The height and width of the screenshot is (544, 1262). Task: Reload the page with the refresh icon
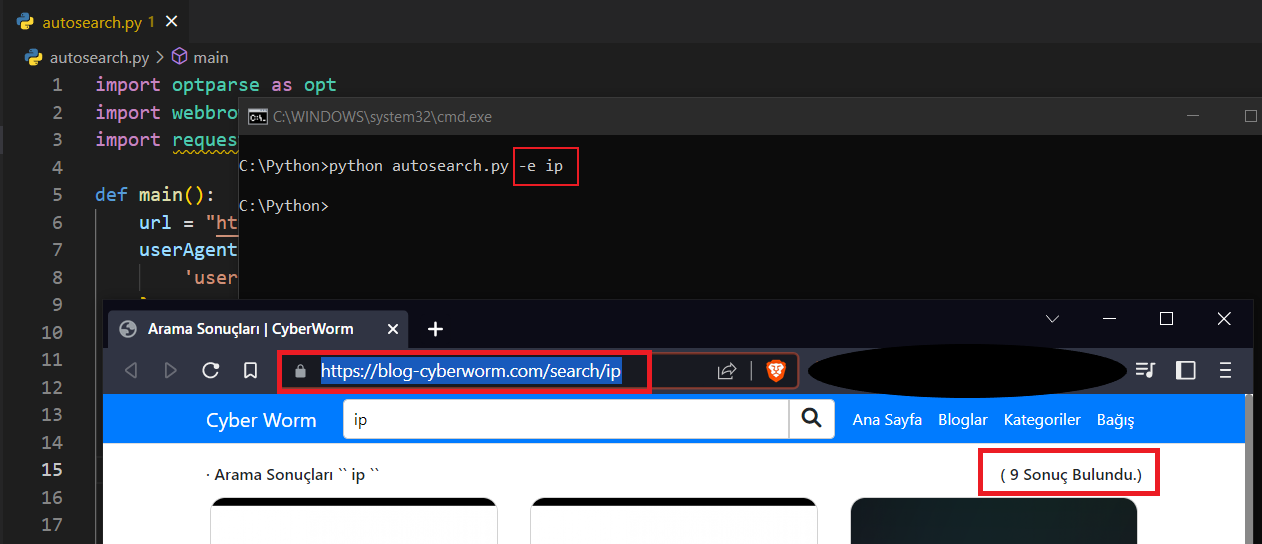click(x=210, y=371)
